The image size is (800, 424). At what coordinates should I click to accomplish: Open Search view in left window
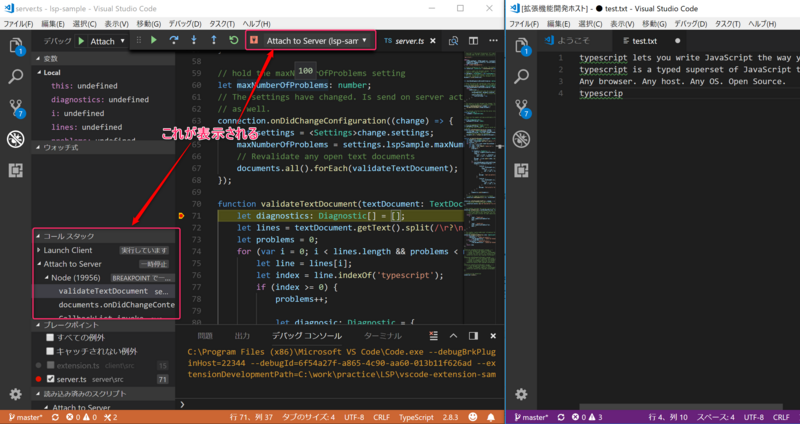16,77
